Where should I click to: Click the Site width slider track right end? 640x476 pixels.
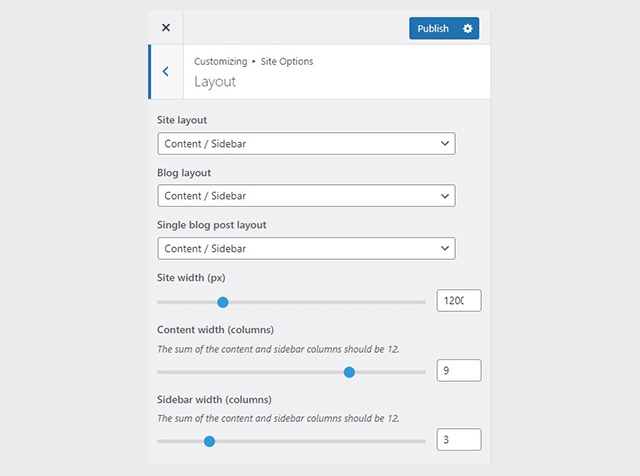click(423, 303)
